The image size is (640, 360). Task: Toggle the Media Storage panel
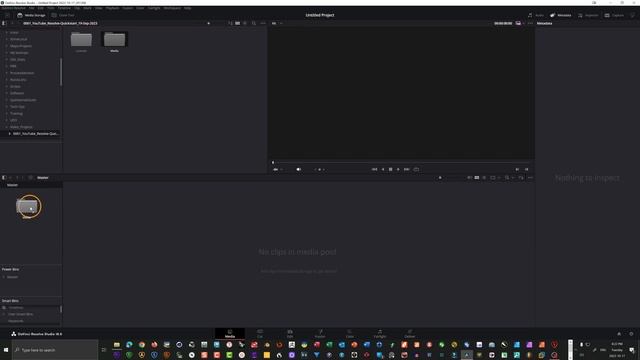[31, 15]
